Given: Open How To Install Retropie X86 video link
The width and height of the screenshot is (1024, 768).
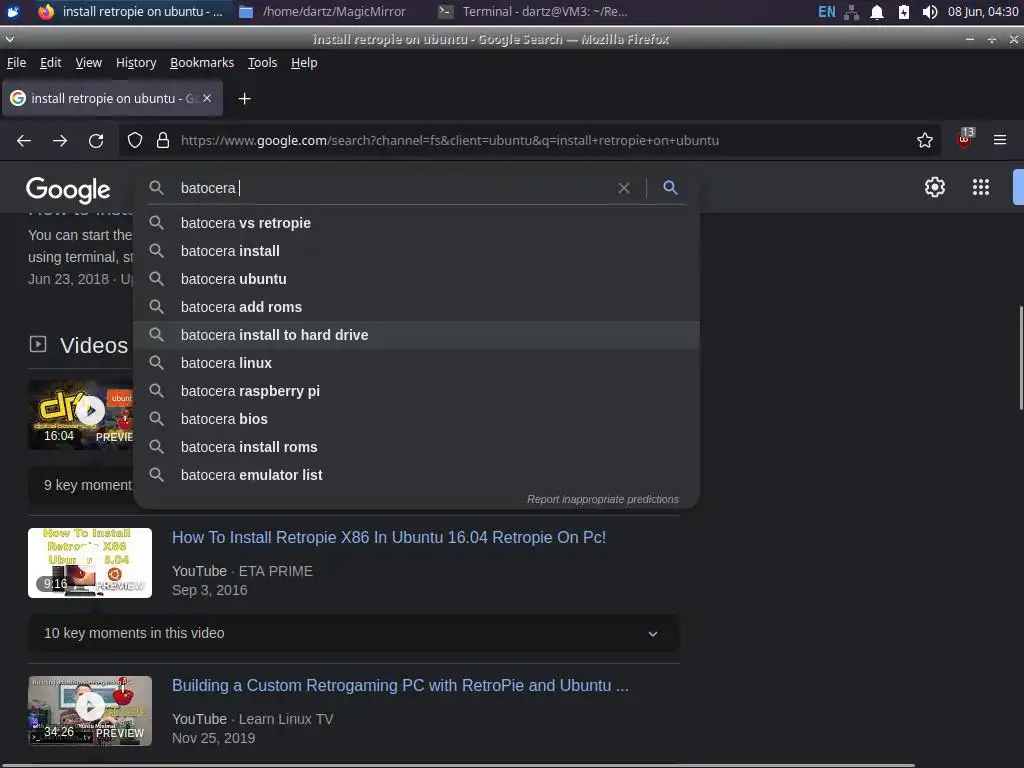Looking at the screenshot, I should [x=389, y=537].
